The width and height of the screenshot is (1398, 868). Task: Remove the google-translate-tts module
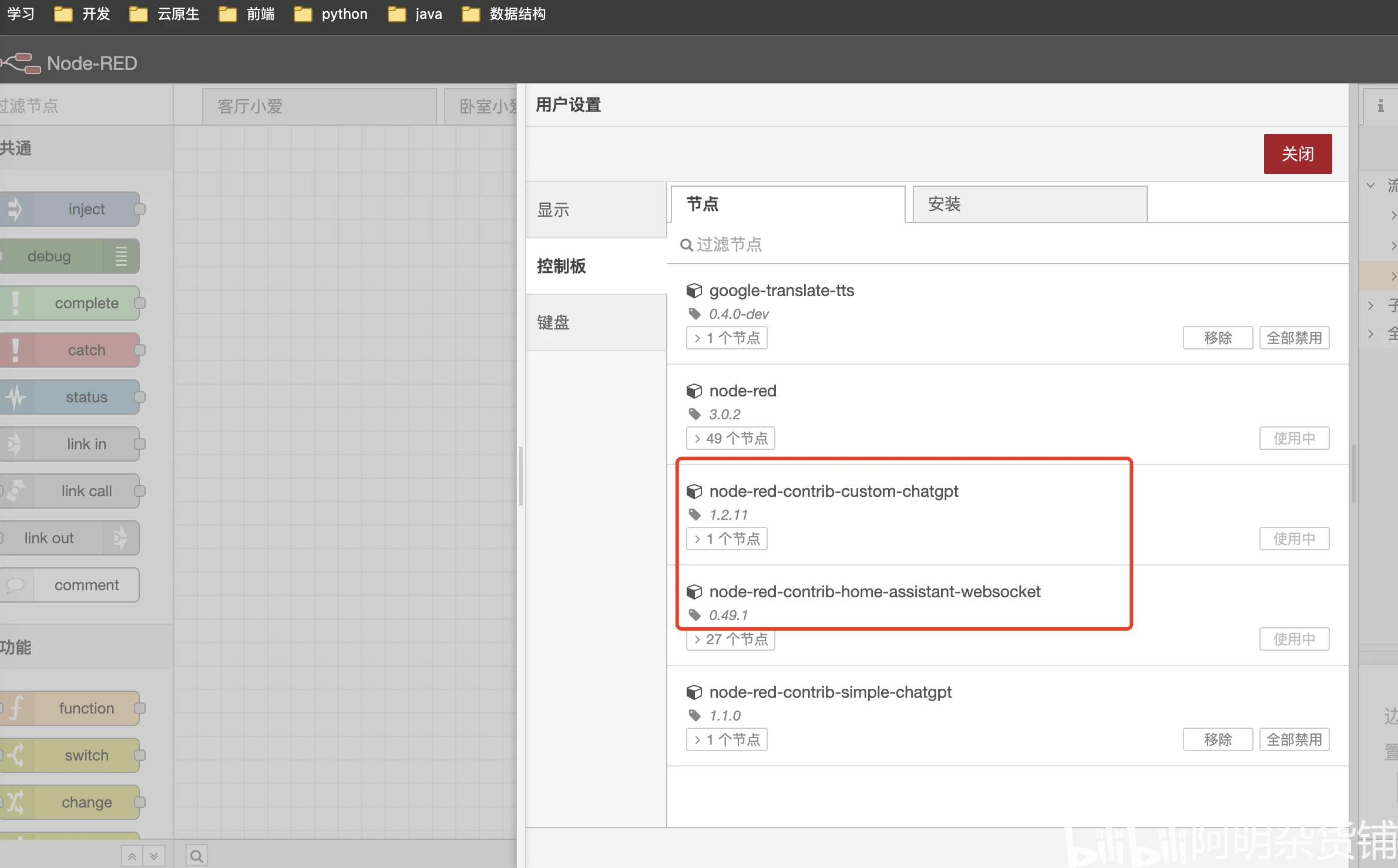1218,338
